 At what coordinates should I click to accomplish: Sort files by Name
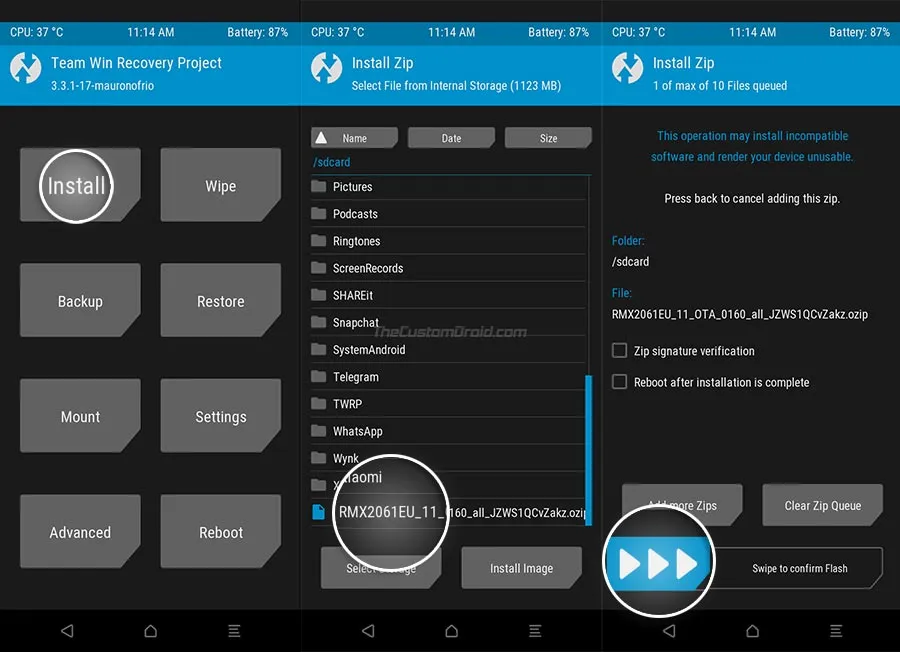point(356,138)
